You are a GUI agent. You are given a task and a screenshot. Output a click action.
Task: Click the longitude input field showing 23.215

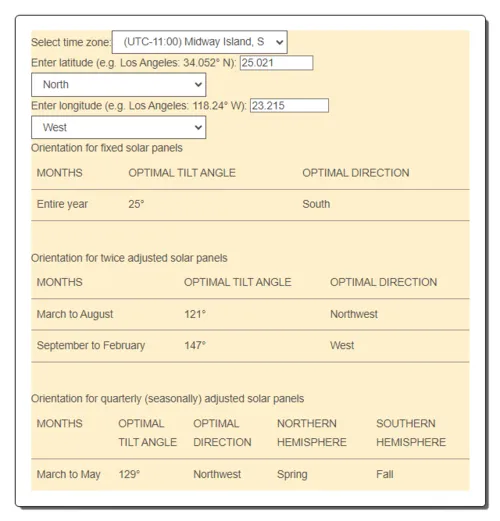(289, 106)
